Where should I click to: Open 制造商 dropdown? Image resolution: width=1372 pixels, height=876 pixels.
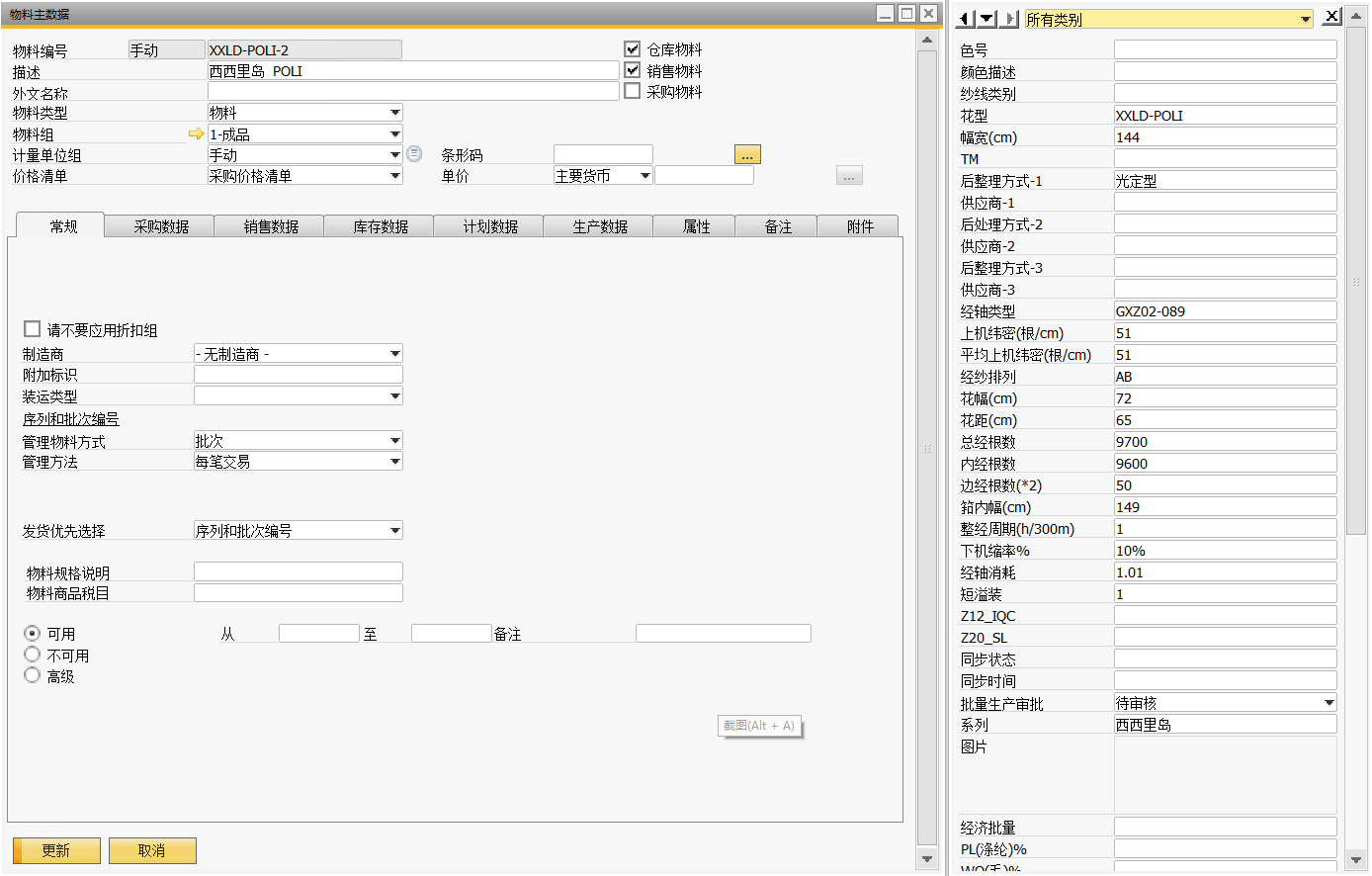click(395, 353)
